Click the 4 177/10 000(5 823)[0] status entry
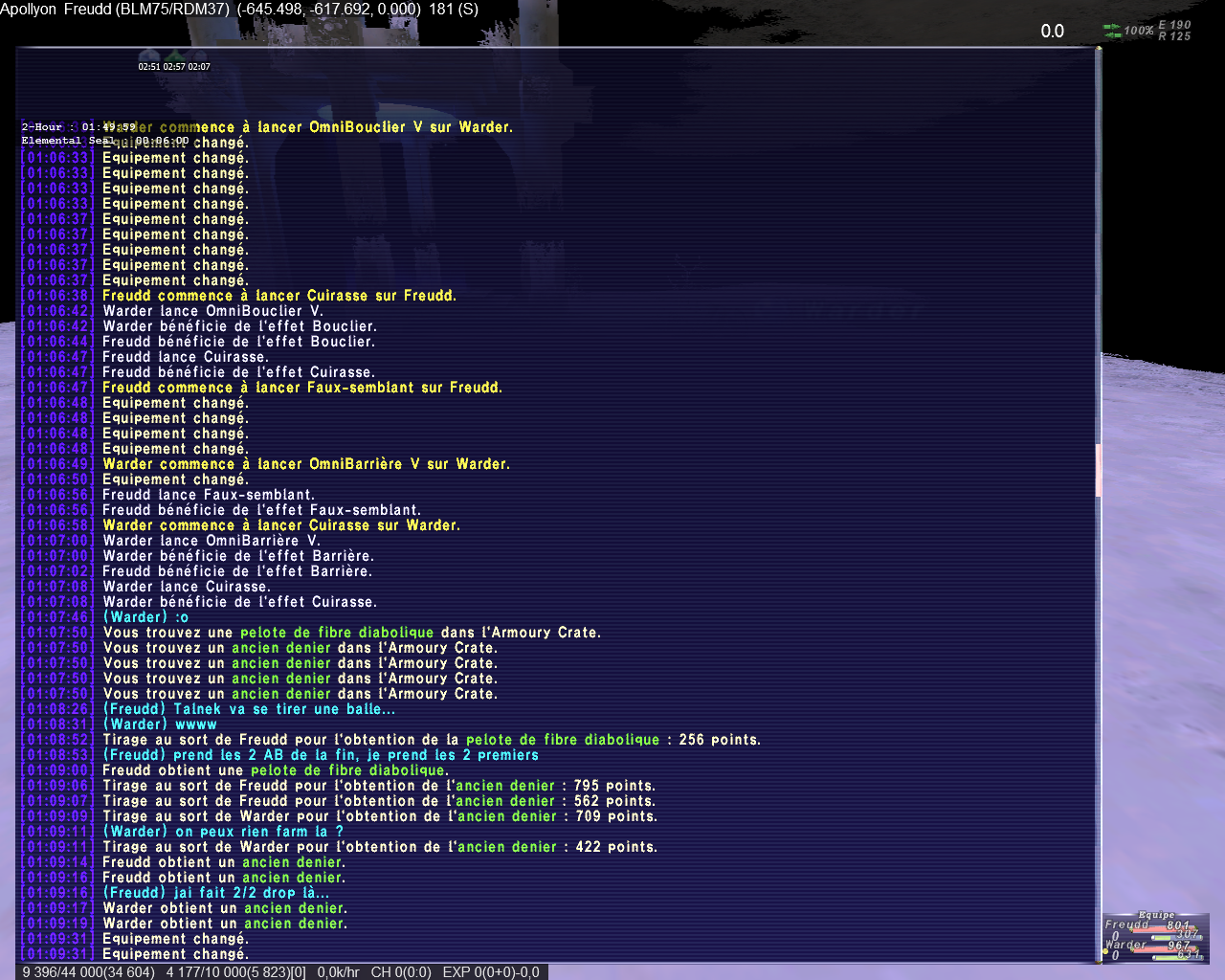This screenshot has height=980, width=1225. (x=235, y=972)
